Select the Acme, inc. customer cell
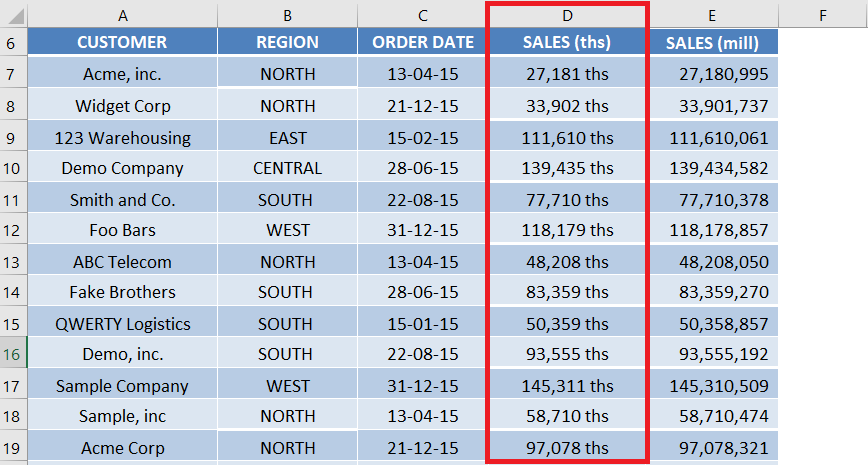The image size is (868, 465). coord(122,73)
